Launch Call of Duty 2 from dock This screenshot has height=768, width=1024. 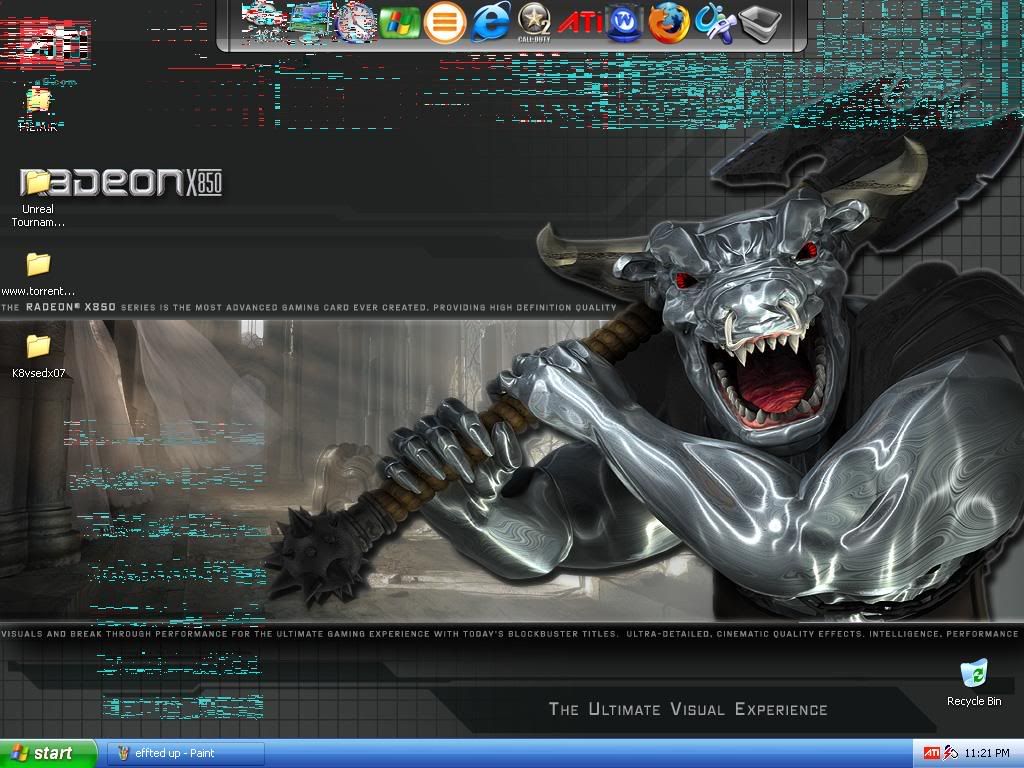click(534, 22)
